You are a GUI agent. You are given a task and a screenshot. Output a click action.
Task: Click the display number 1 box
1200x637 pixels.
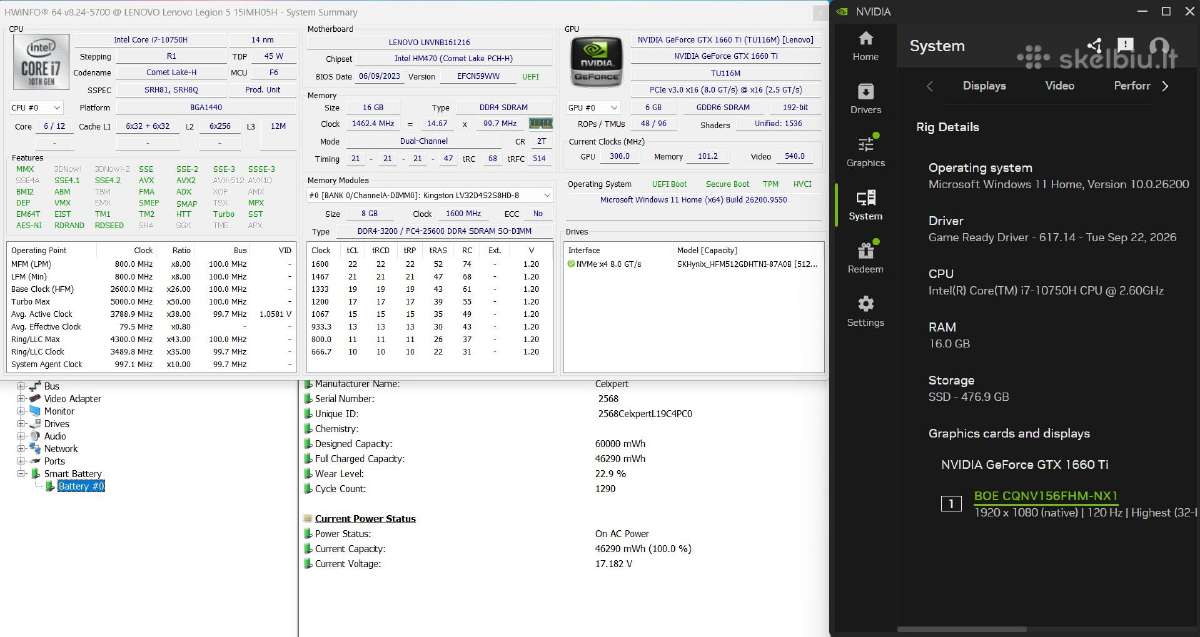click(x=952, y=503)
